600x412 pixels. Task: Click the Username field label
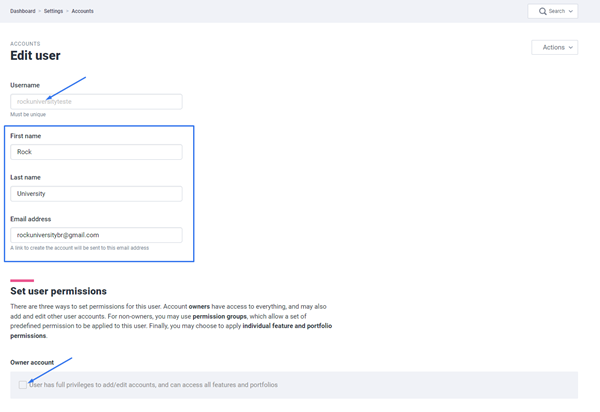pos(25,85)
